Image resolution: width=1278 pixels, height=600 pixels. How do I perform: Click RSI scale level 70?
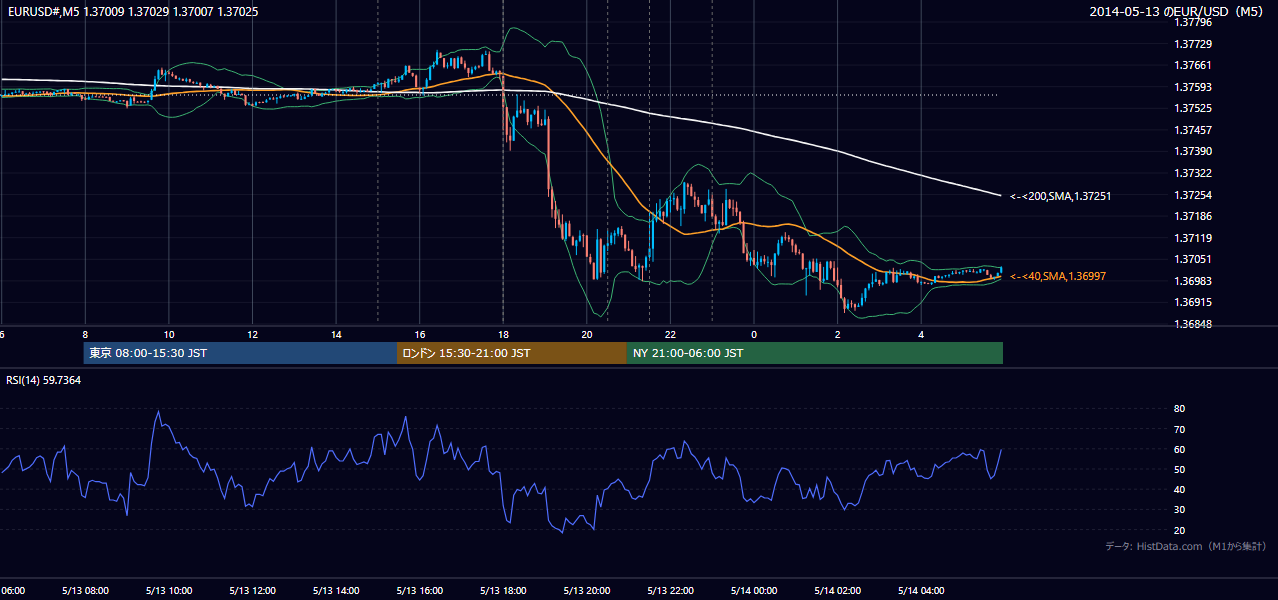pyautogui.click(x=1180, y=429)
